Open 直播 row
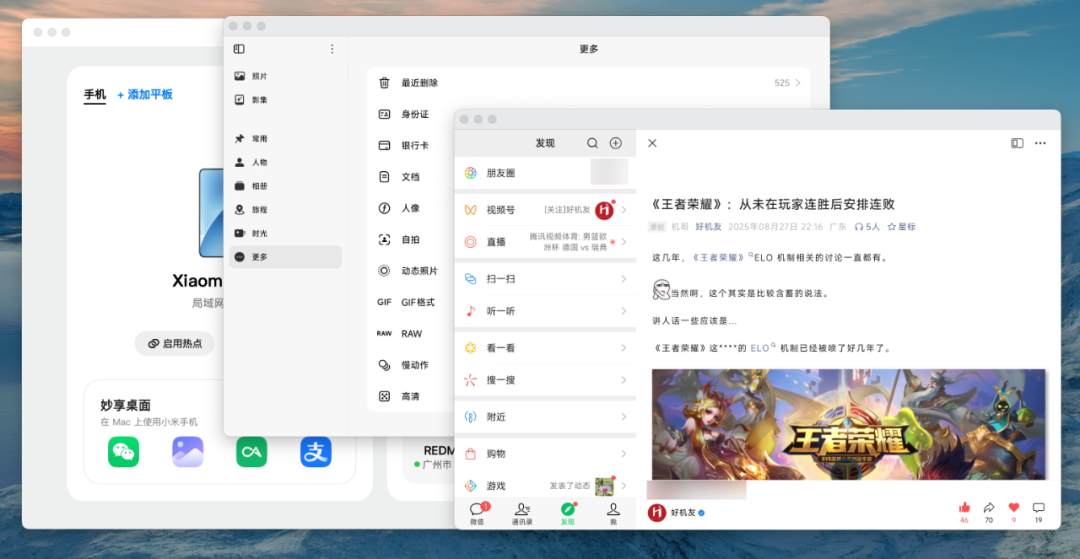 coord(545,242)
